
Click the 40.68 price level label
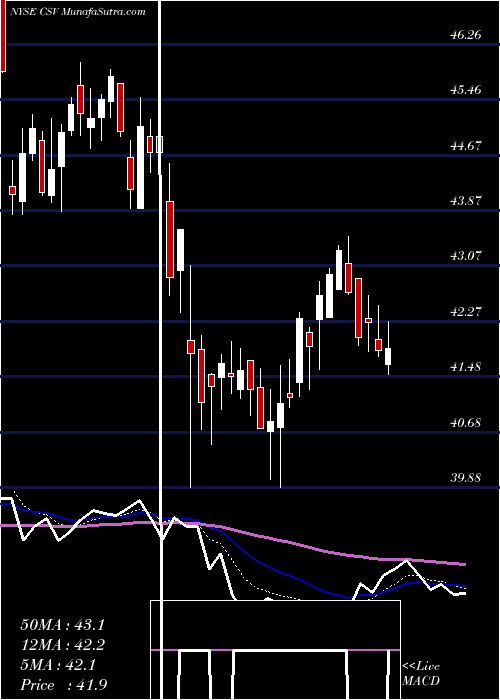tap(466, 422)
